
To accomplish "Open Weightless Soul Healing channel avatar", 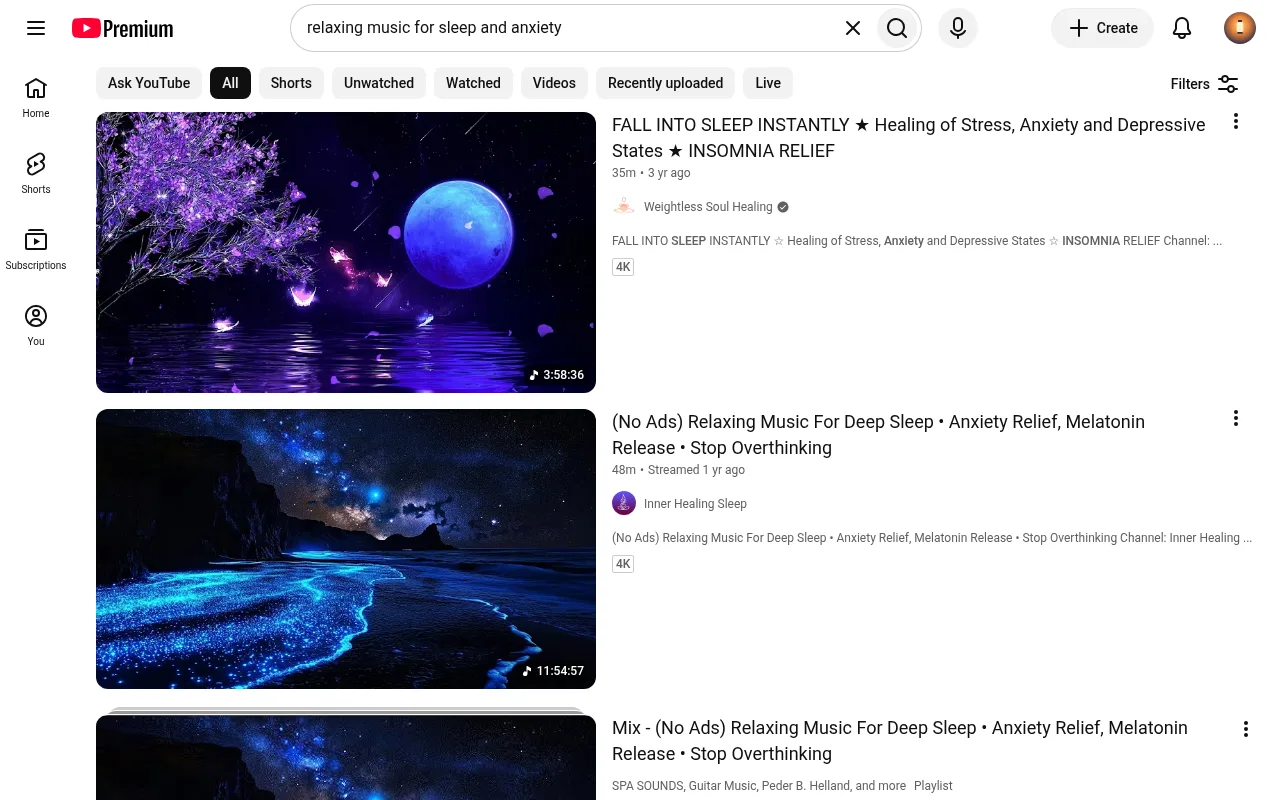I will click(x=624, y=207).
